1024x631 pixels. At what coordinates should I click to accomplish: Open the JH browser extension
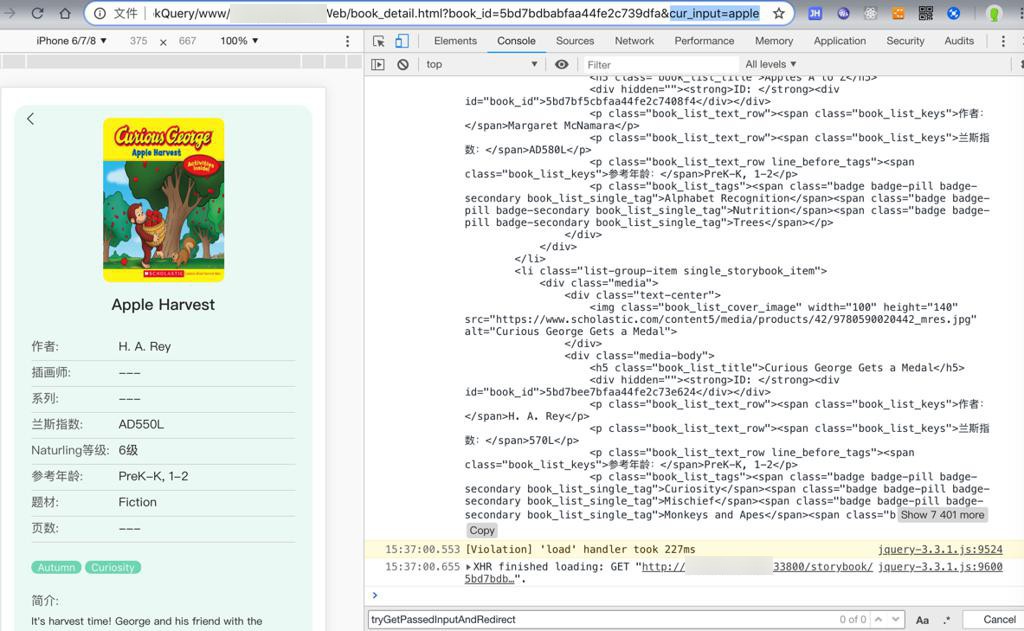[x=814, y=13]
